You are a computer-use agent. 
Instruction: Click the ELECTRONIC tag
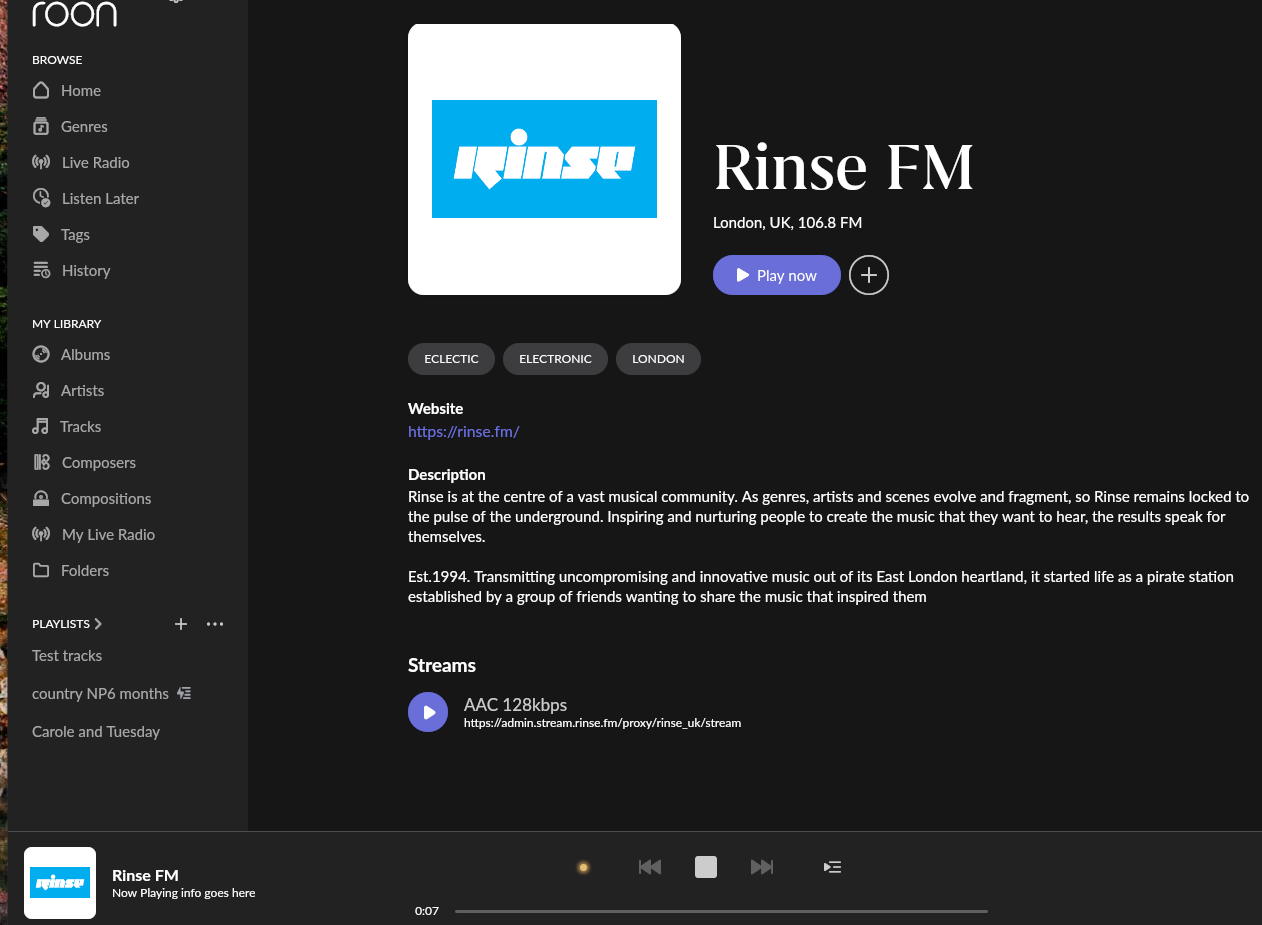555,359
